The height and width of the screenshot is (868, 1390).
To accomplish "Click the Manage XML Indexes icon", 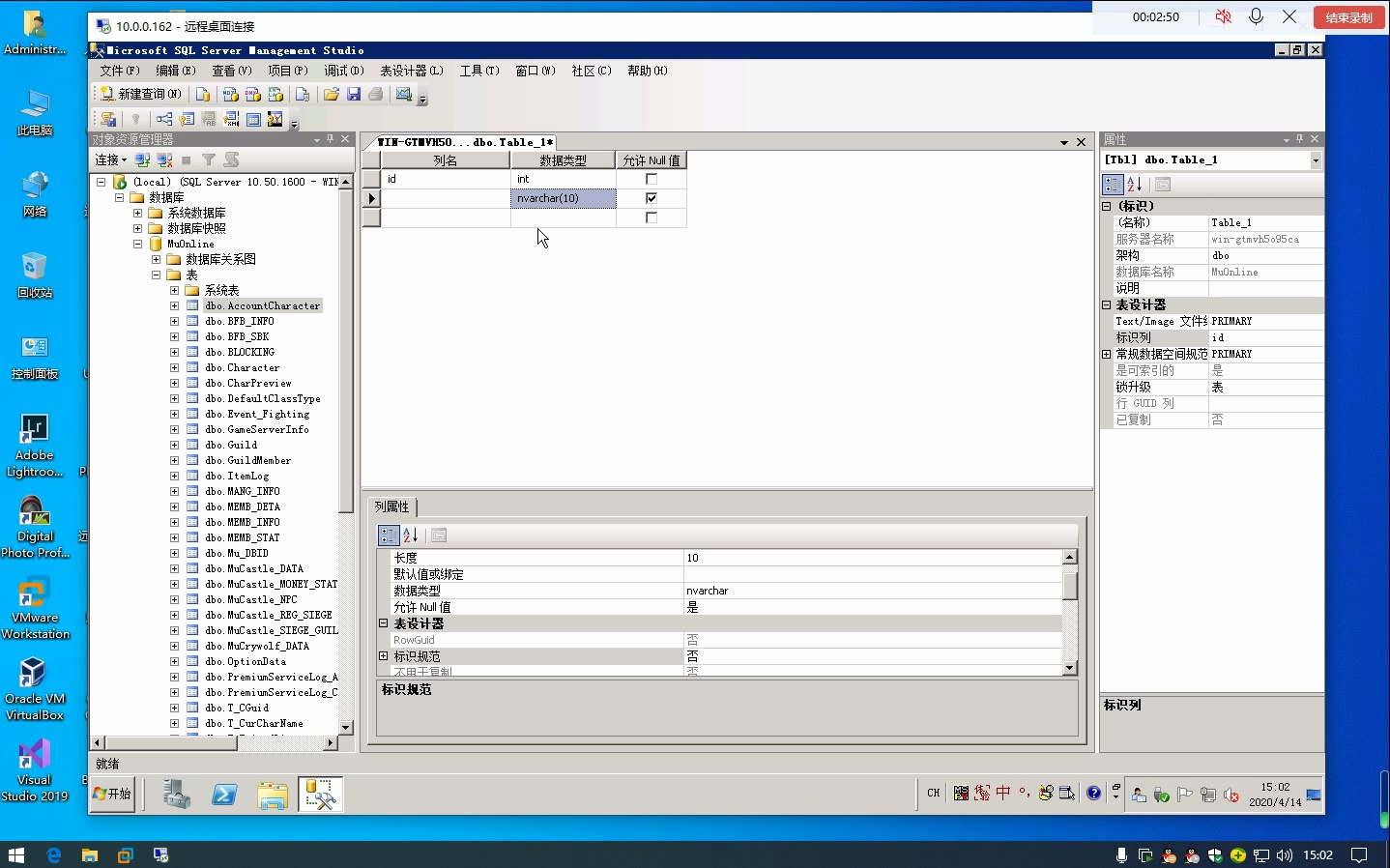I will coord(231,119).
